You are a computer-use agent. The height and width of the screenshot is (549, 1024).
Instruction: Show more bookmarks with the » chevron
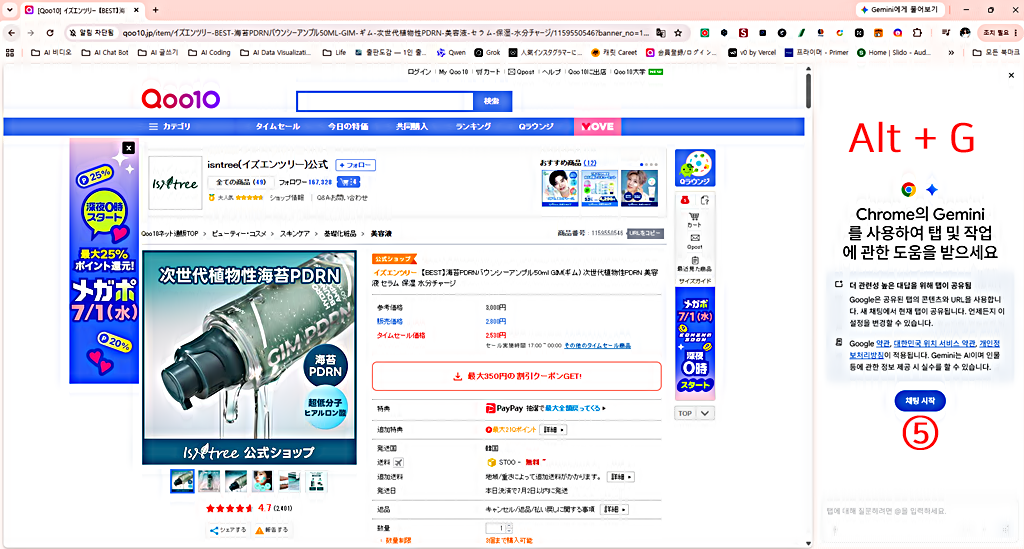point(951,52)
